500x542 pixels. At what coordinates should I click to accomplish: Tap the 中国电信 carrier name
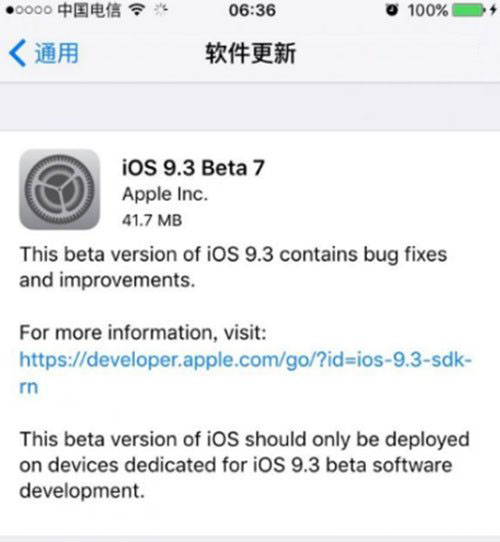click(89, 10)
